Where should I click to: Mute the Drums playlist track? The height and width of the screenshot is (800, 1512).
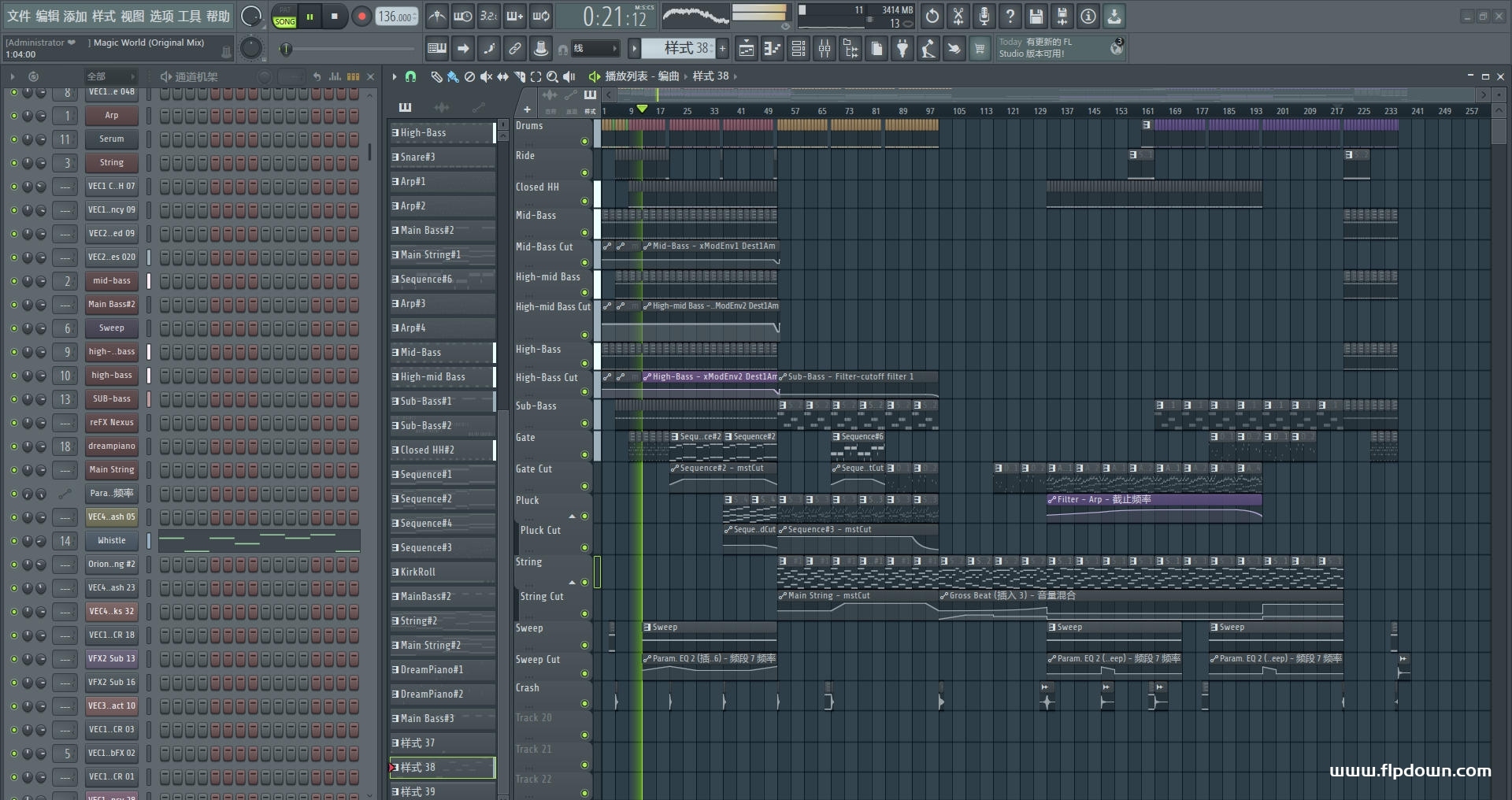584,142
